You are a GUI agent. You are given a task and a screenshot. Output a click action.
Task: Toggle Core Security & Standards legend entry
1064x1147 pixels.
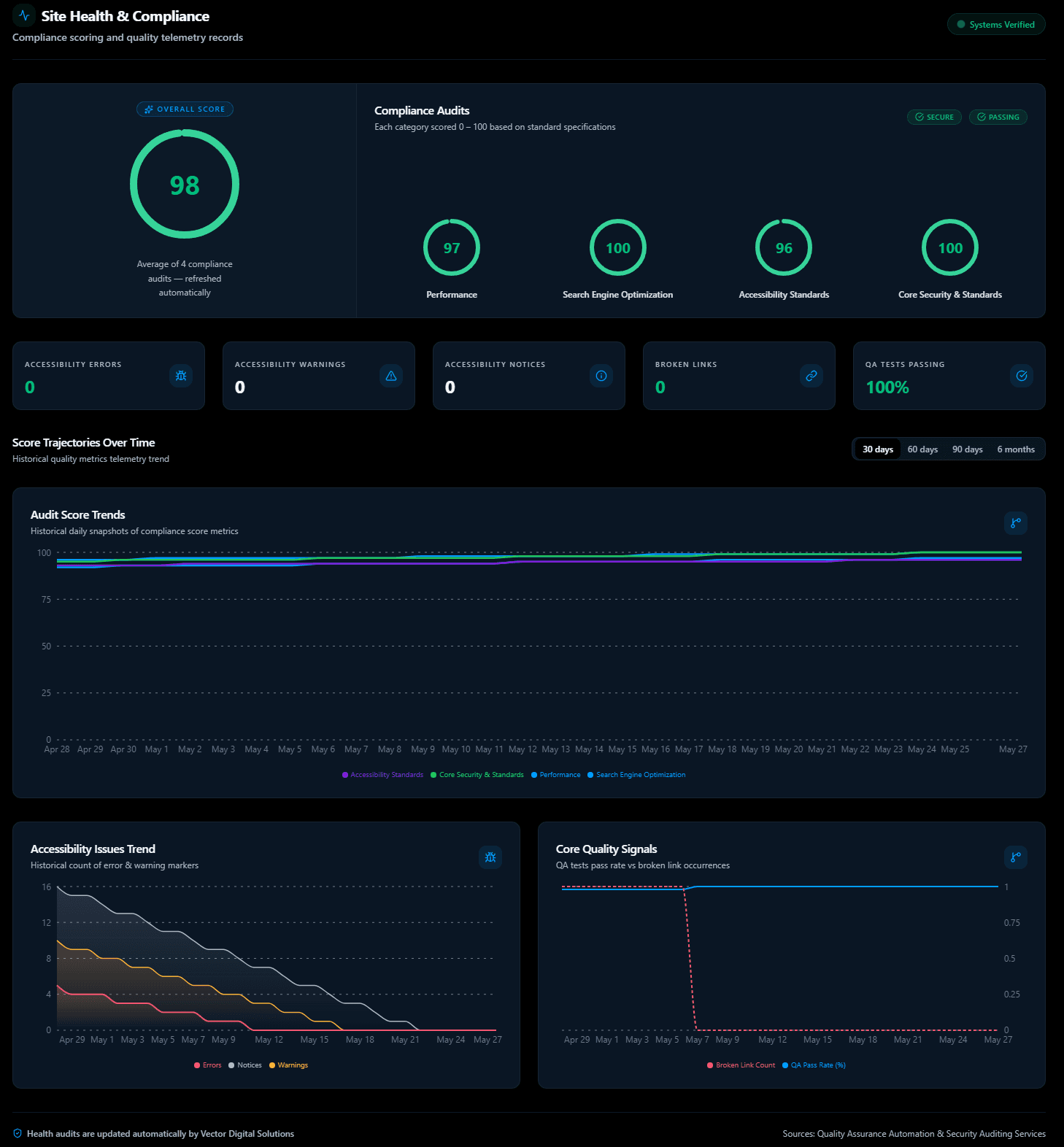[477, 775]
